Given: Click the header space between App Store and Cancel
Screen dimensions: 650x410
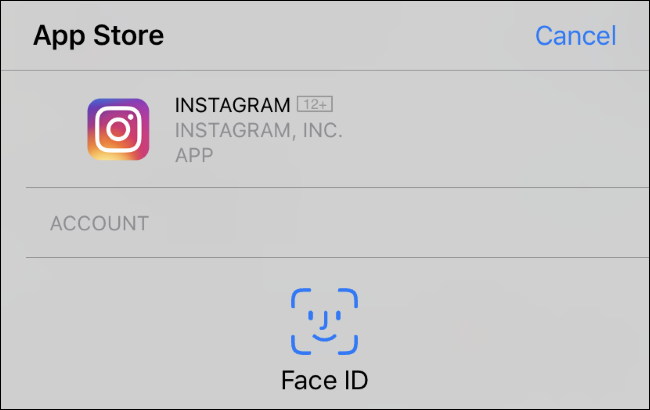Looking at the screenshot, I should click(350, 36).
